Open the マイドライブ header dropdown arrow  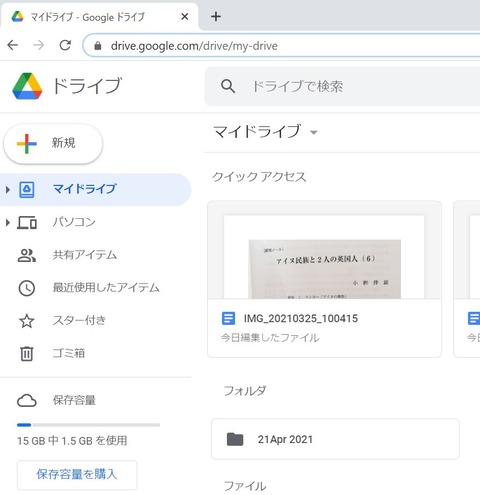[313, 133]
